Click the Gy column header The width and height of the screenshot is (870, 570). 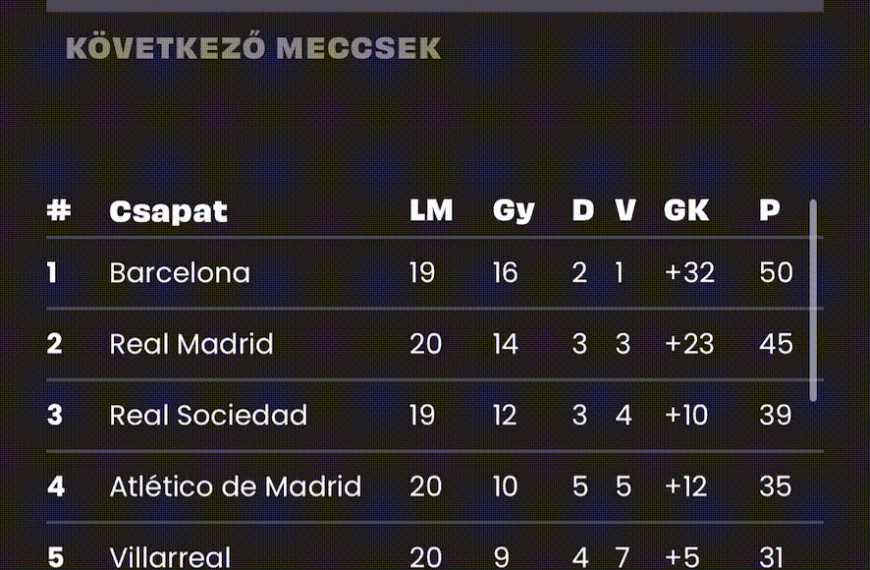pyautogui.click(x=513, y=211)
